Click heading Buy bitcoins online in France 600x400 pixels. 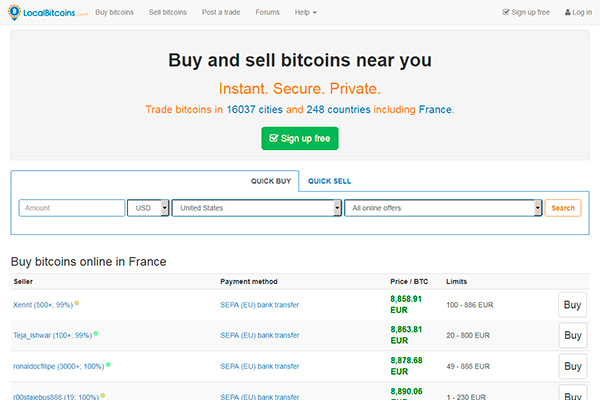89,262
